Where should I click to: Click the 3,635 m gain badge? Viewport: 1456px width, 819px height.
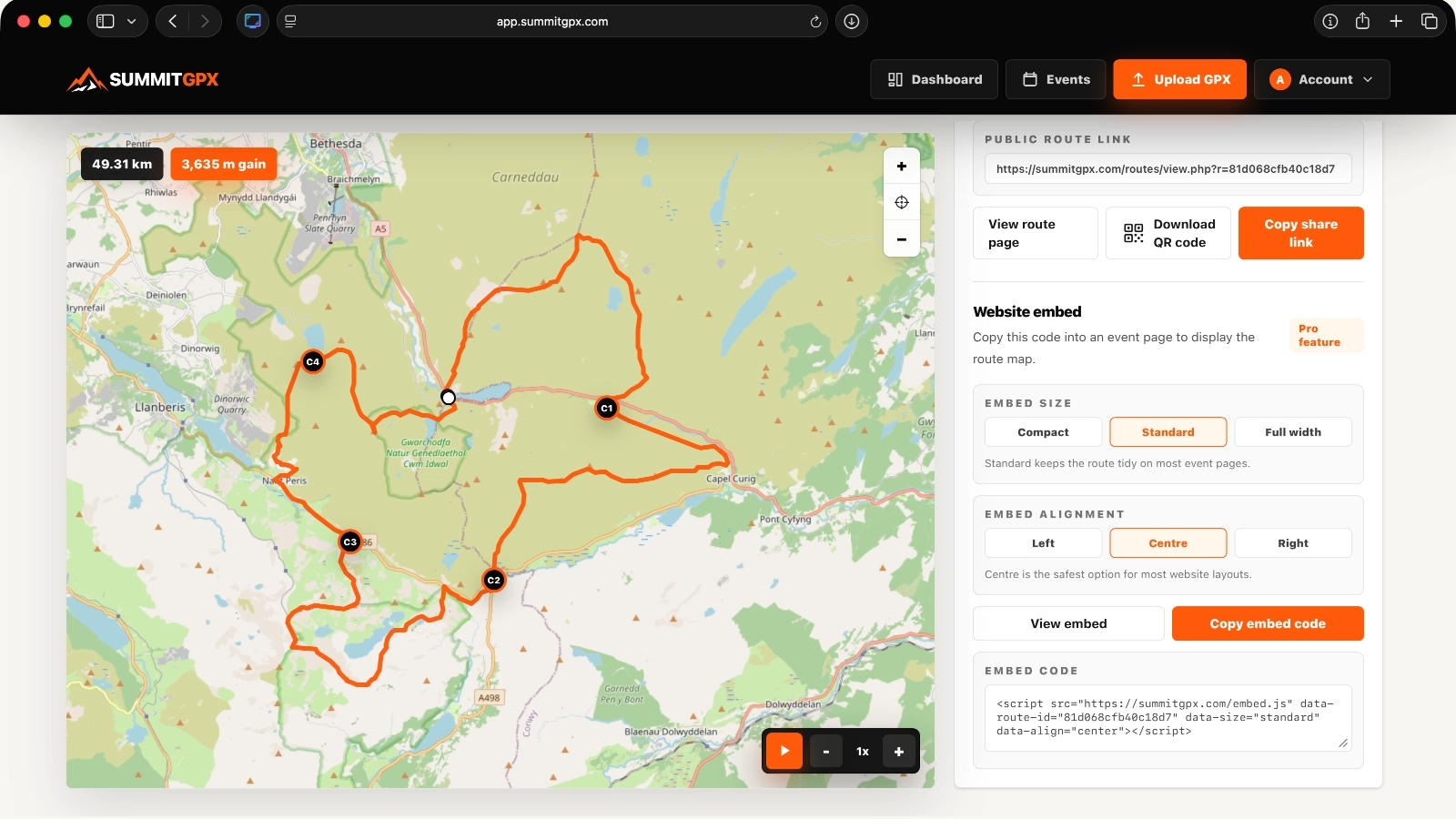pos(224,164)
